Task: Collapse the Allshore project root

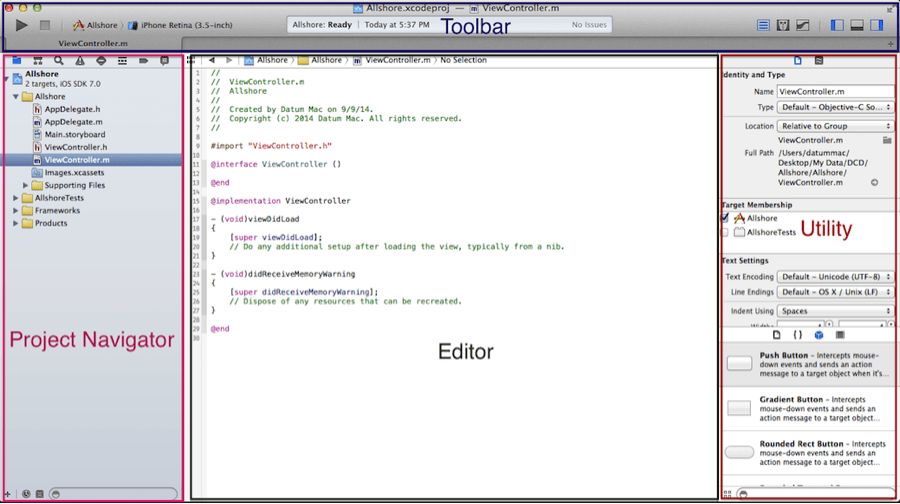Action: pos(7,79)
